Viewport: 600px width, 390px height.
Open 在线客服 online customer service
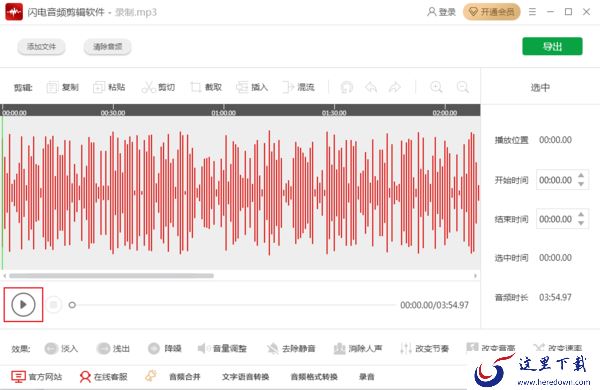coord(103,377)
